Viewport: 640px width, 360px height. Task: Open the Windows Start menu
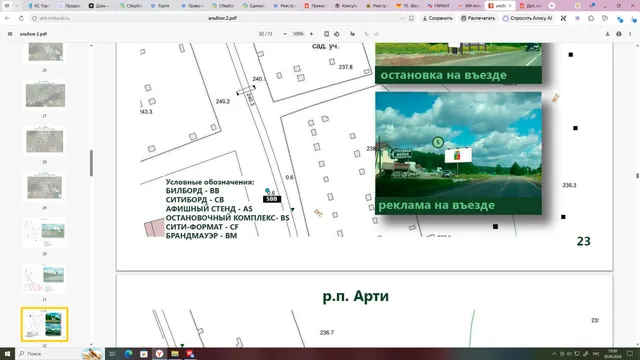tap(7, 353)
